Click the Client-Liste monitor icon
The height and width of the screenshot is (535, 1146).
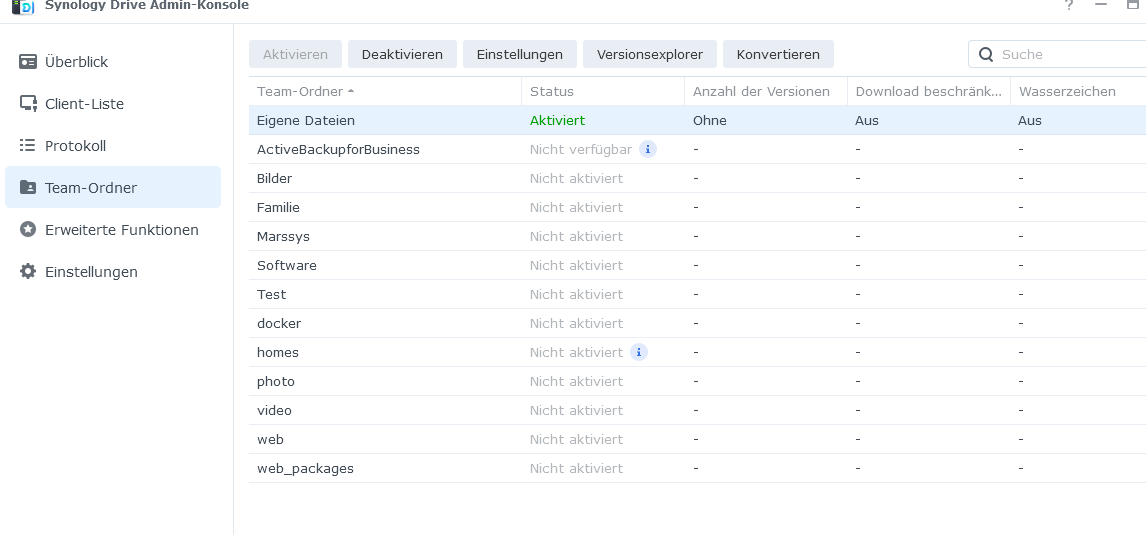point(28,104)
